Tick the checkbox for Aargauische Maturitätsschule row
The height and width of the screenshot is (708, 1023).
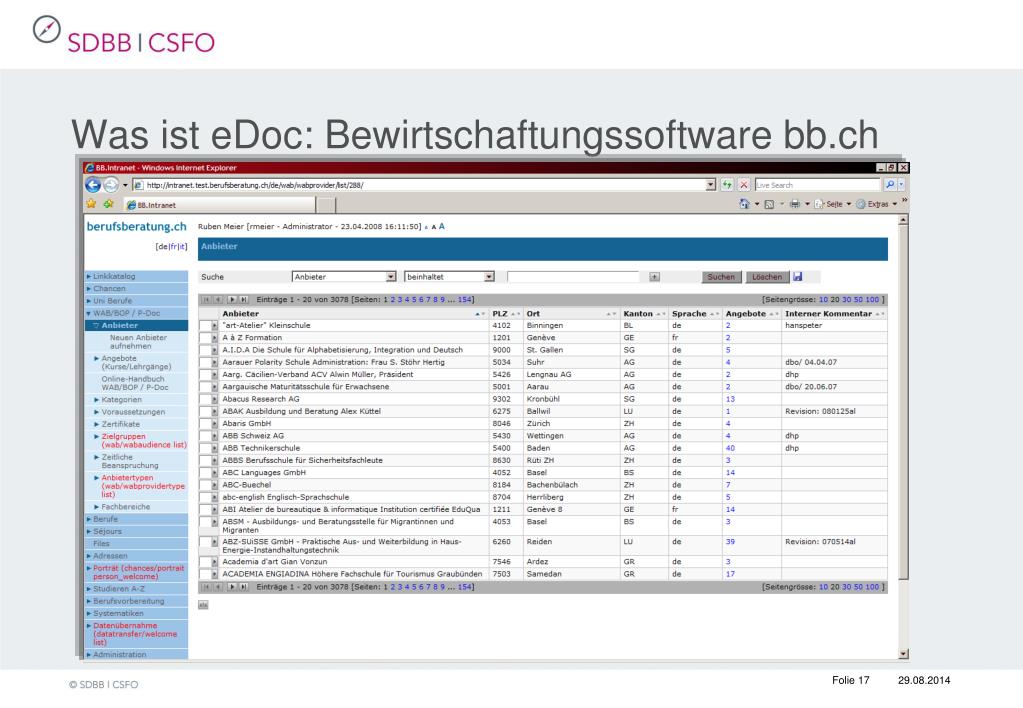pos(206,387)
